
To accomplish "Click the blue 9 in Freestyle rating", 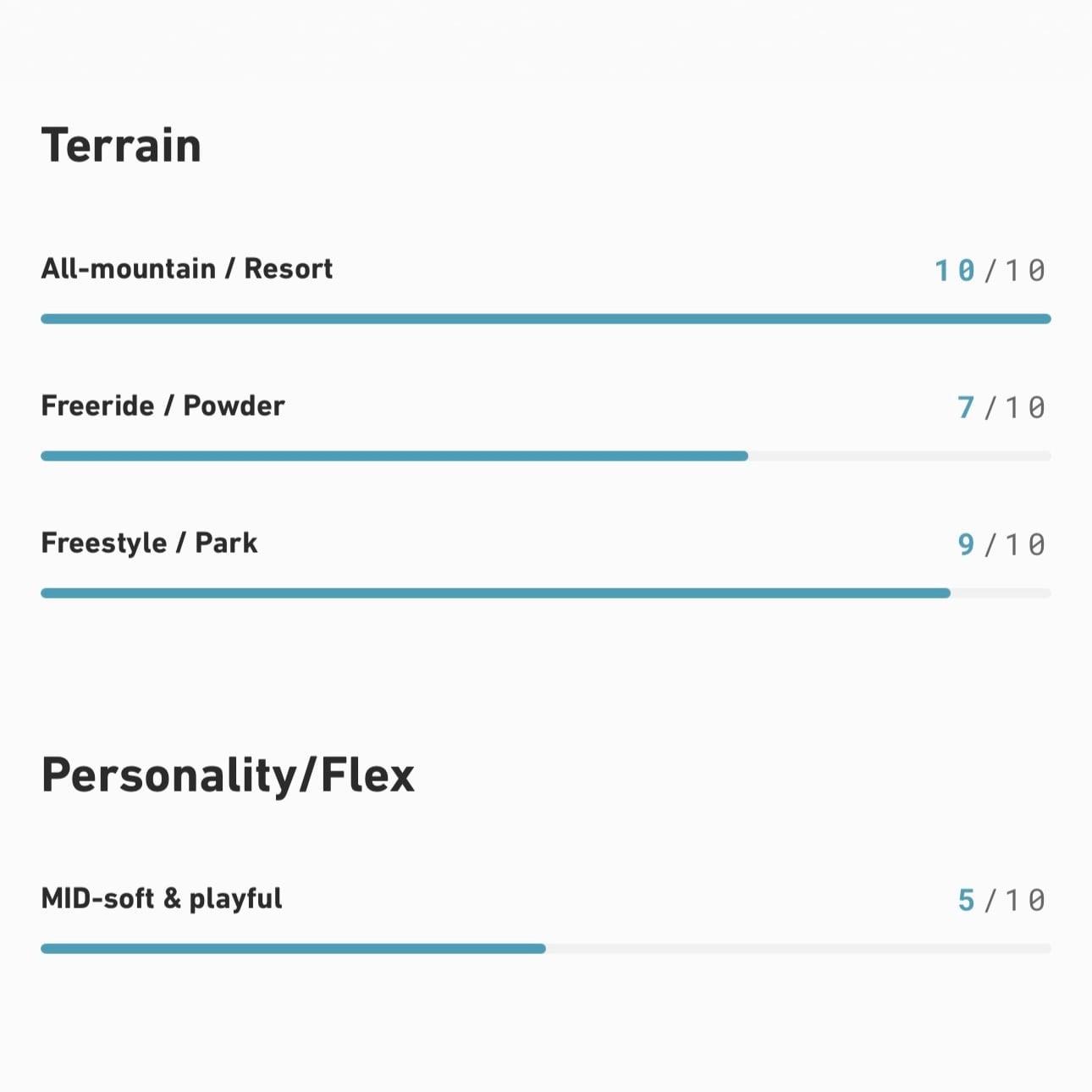I will pyautogui.click(x=966, y=545).
